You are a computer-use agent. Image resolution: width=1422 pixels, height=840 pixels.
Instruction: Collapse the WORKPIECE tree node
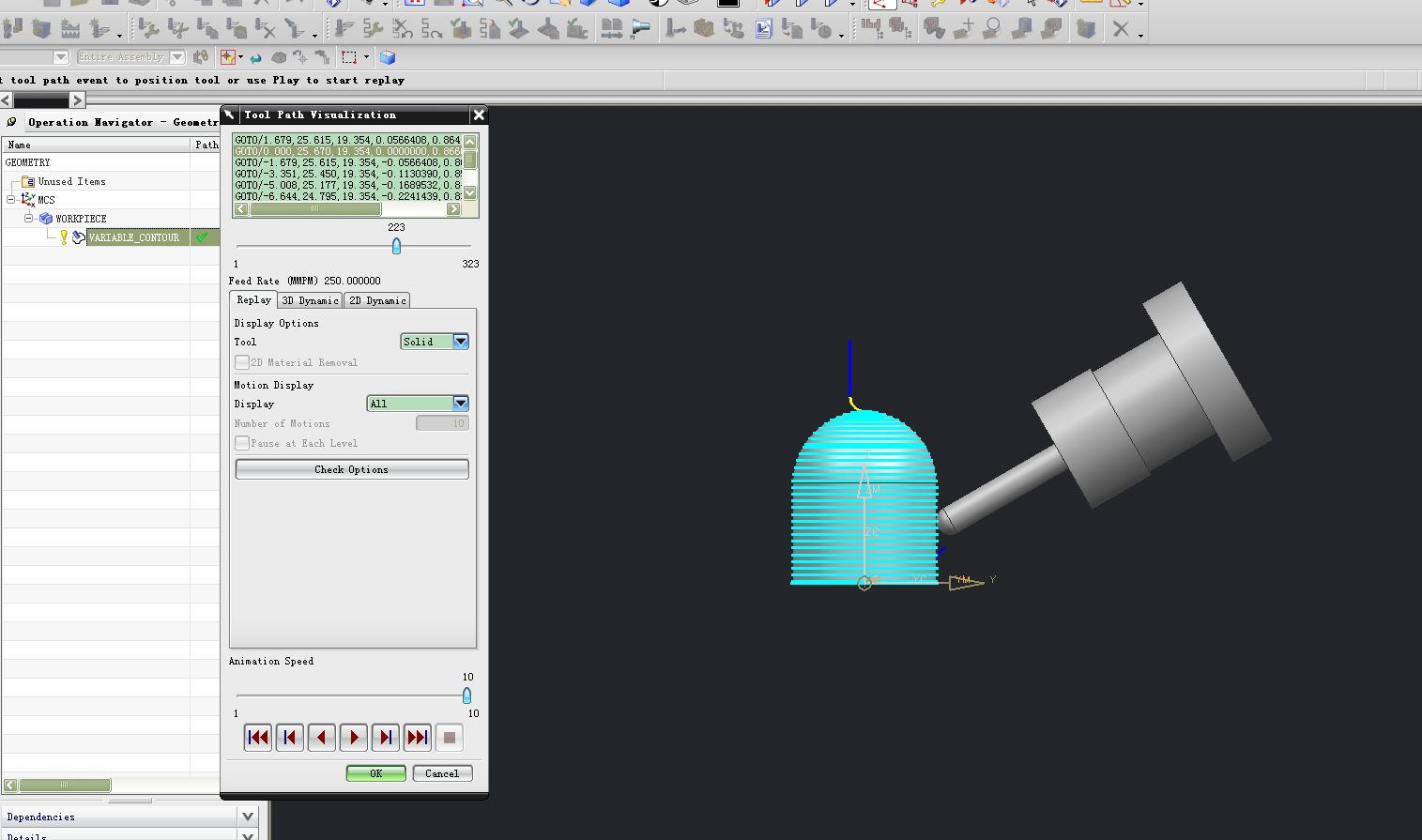(29, 218)
